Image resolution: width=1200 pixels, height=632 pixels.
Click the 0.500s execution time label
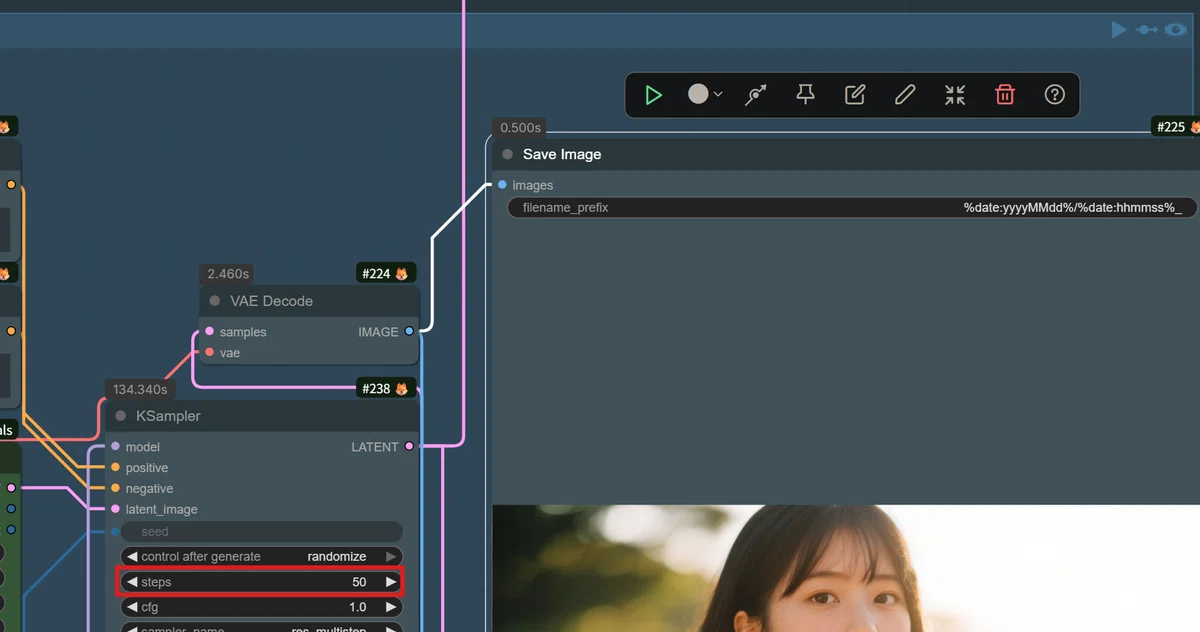(x=520, y=128)
